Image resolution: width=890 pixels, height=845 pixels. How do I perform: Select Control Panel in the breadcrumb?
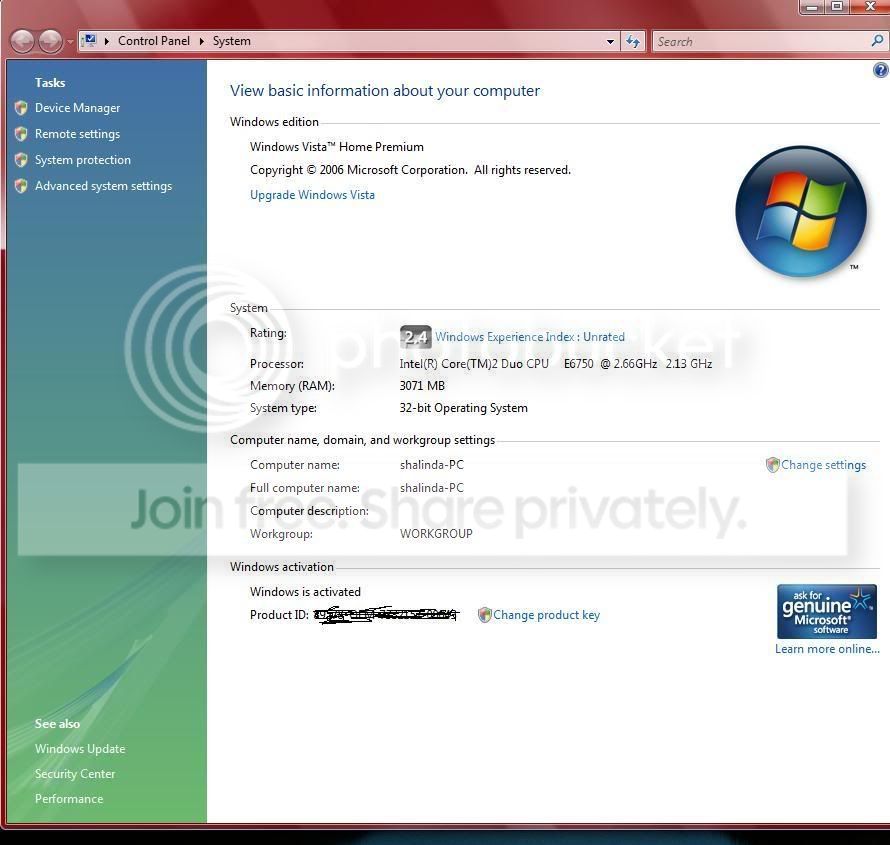154,41
